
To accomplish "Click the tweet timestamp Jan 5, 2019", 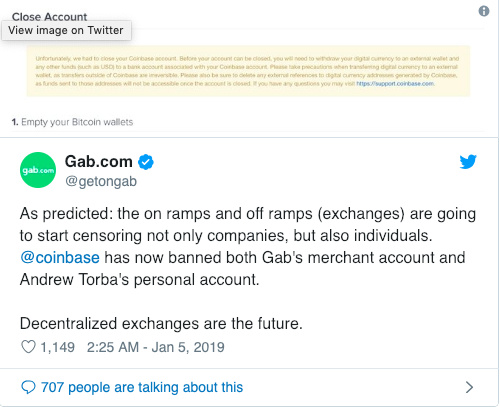I will click(x=156, y=347).
